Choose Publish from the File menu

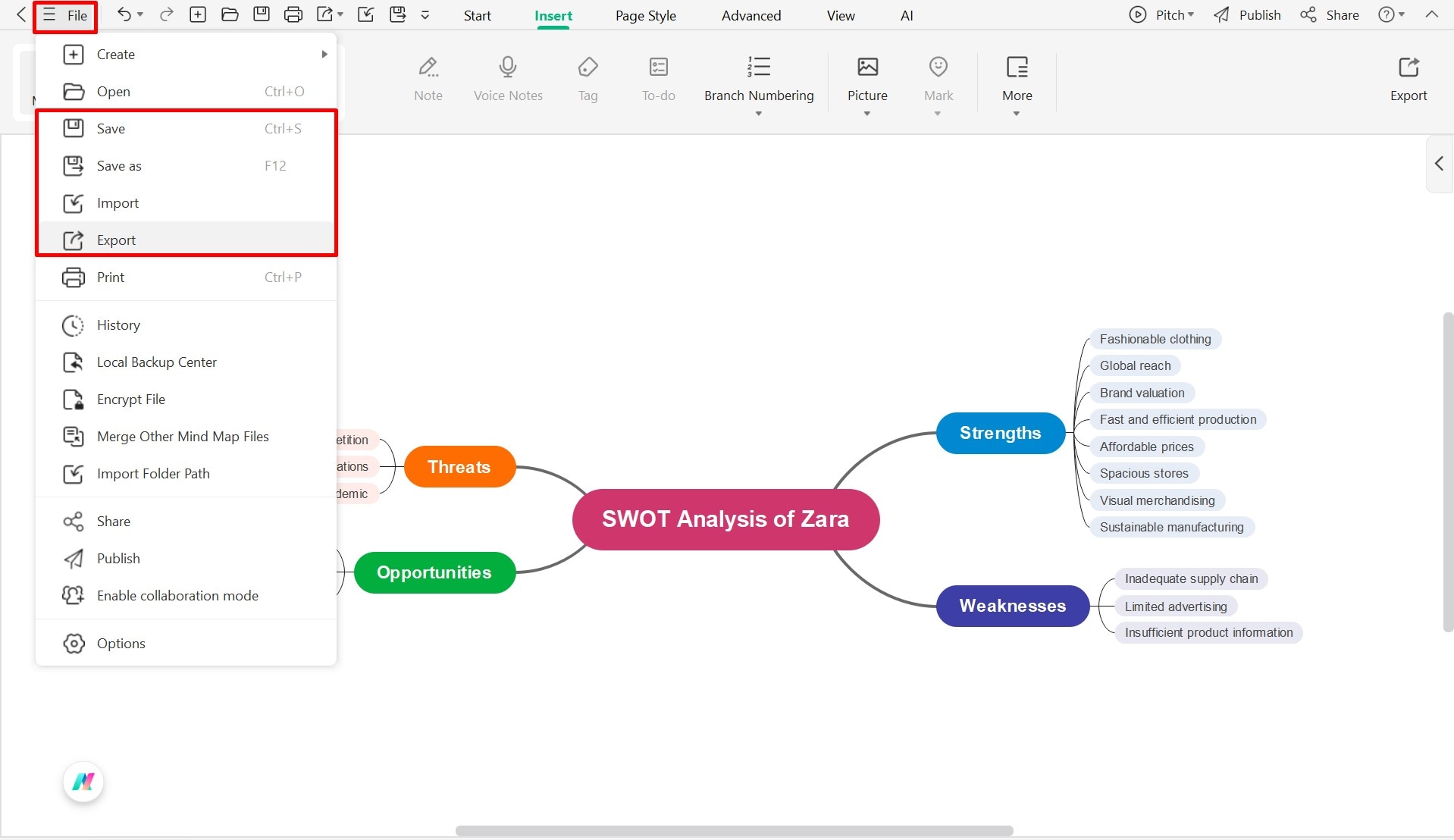[186, 559]
